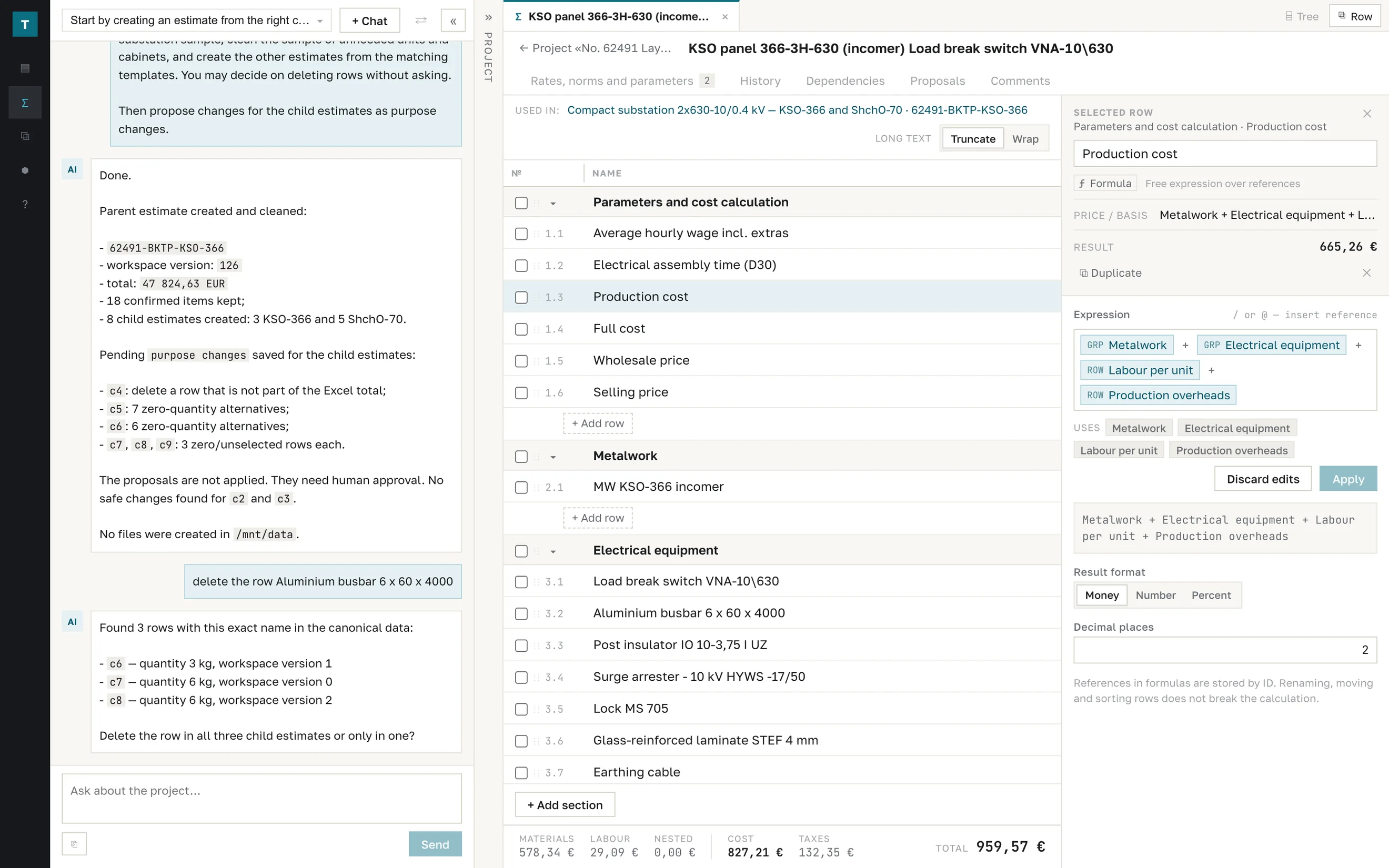Open the Comments tab

1020,81
